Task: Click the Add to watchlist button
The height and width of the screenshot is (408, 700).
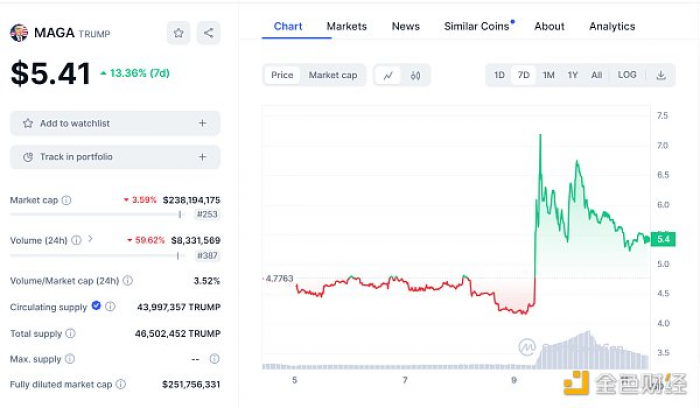Action: coord(115,123)
